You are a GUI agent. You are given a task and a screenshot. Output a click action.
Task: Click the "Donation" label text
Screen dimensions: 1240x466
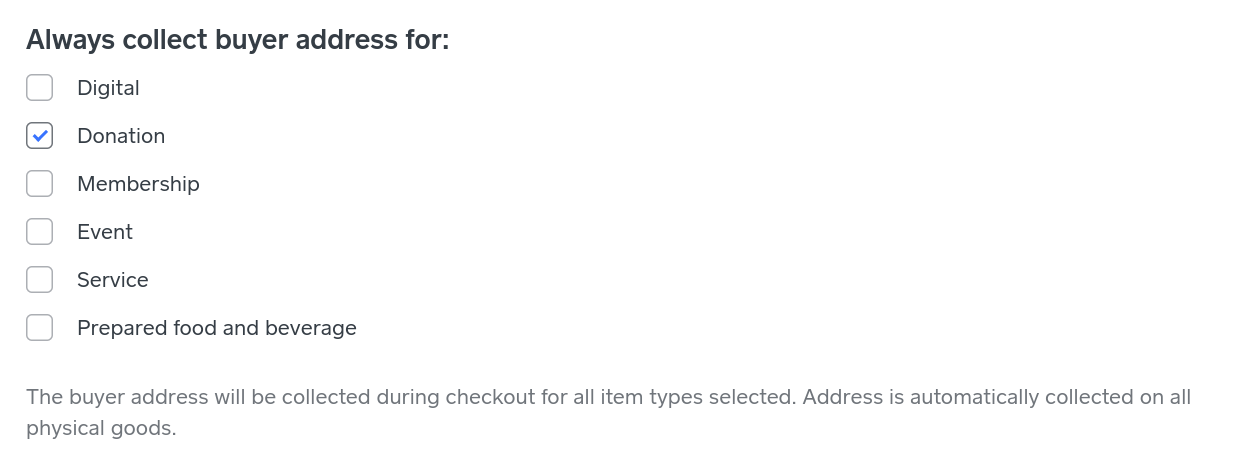(121, 136)
